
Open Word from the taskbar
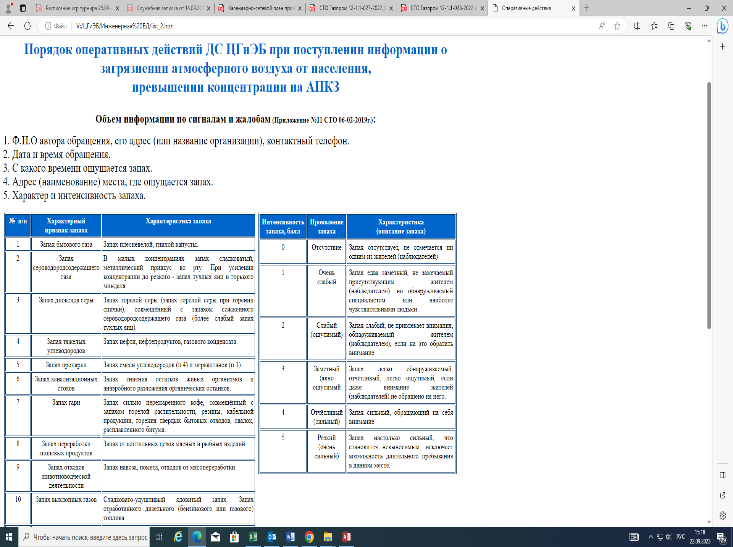click(290, 537)
